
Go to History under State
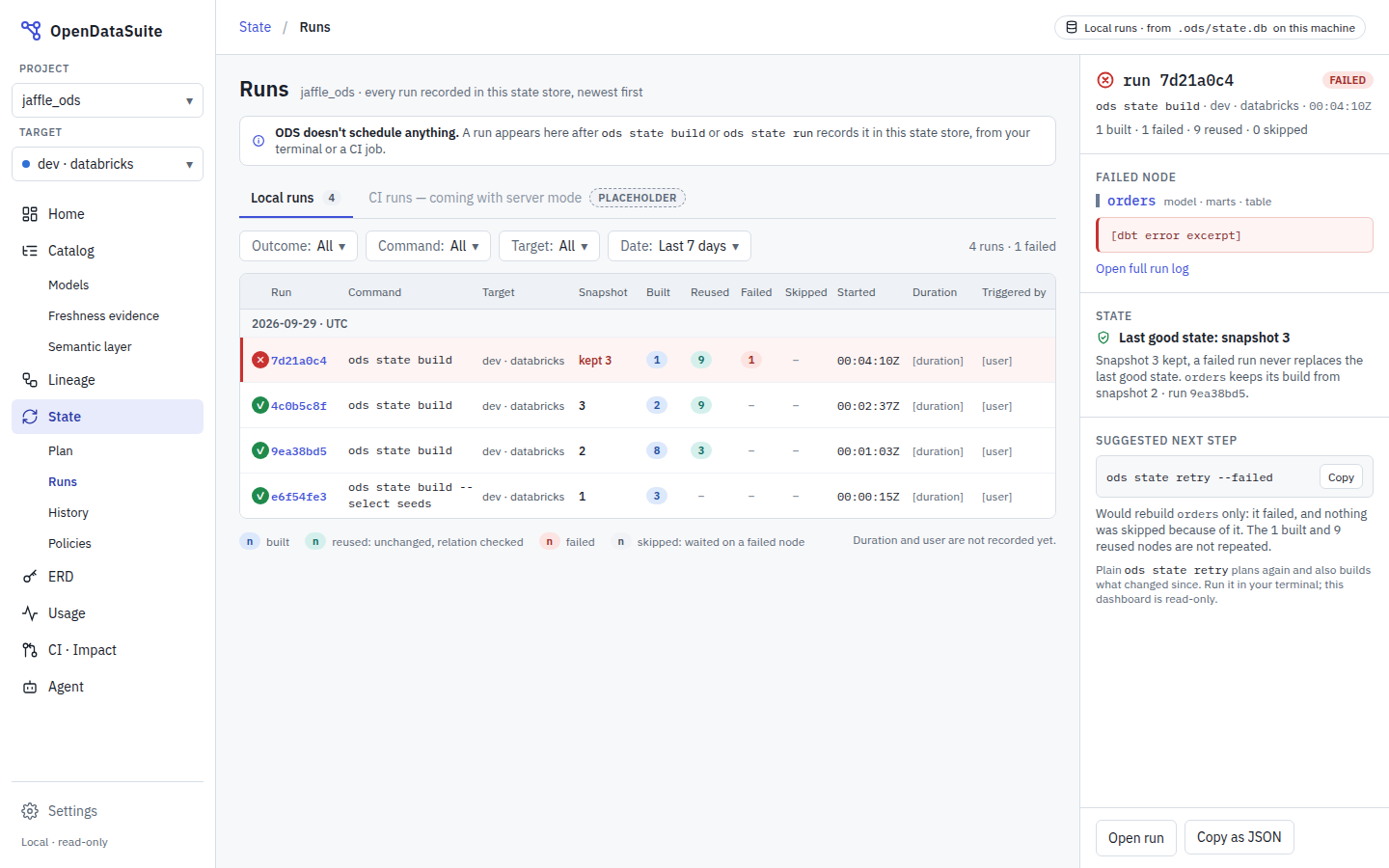tap(68, 513)
